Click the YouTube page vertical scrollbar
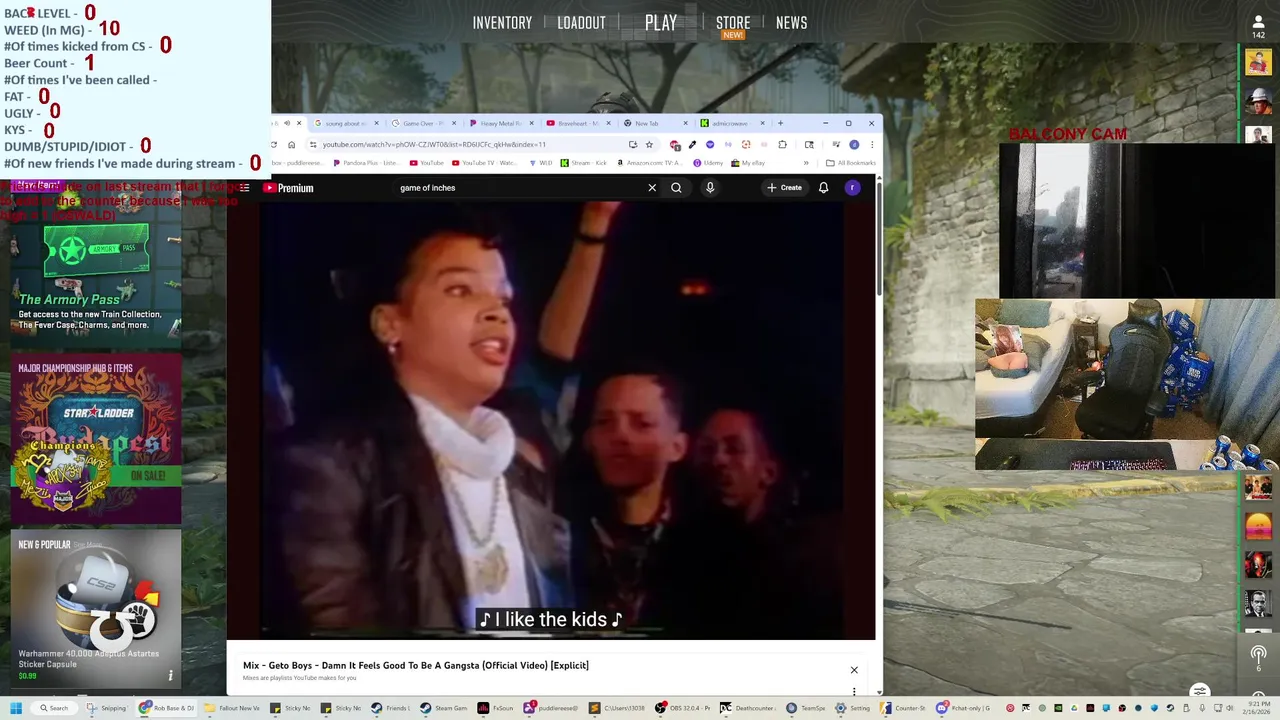Image resolution: width=1280 pixels, height=720 pixels. pos(879,240)
